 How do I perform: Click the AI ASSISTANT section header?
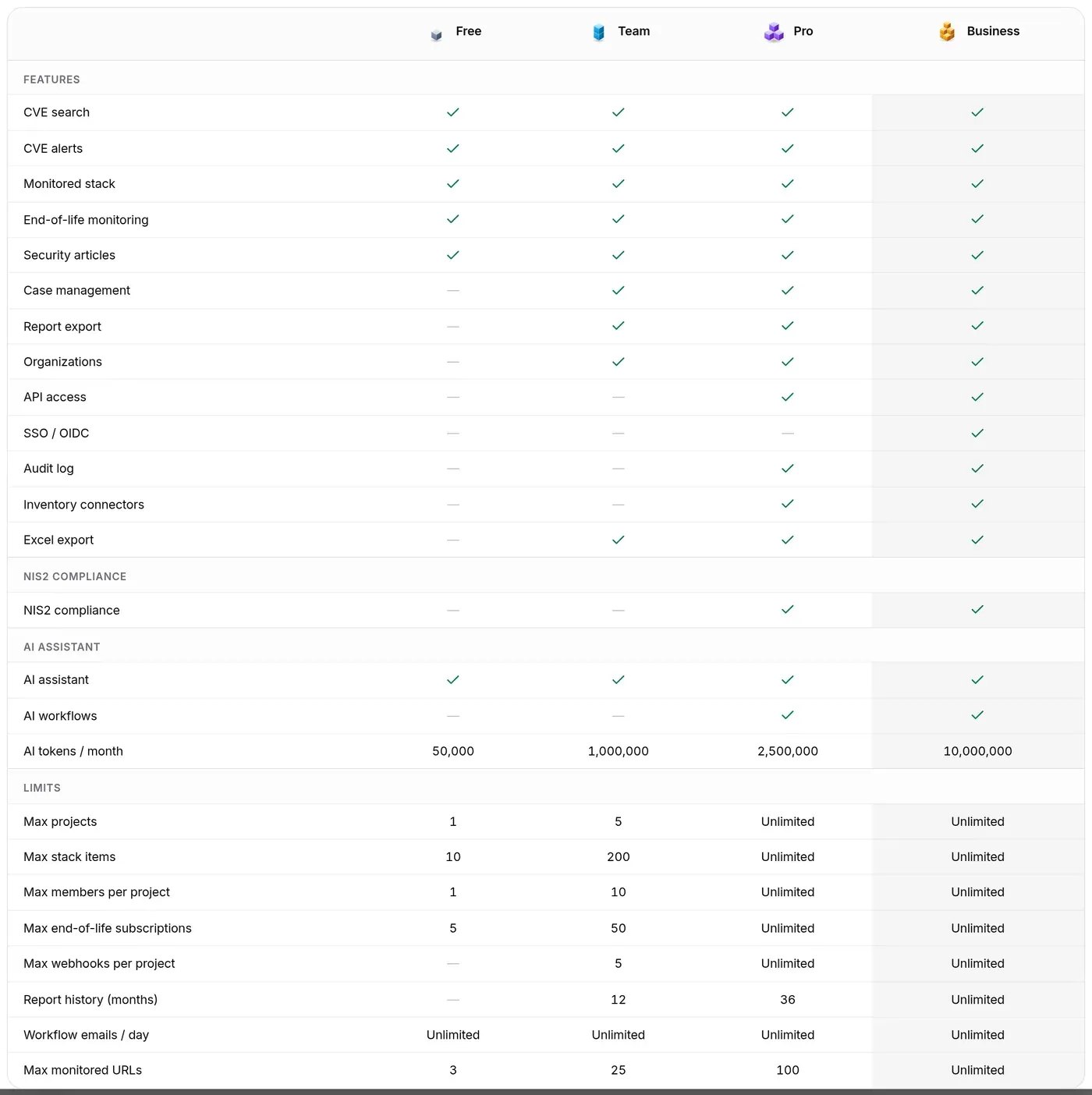point(62,647)
